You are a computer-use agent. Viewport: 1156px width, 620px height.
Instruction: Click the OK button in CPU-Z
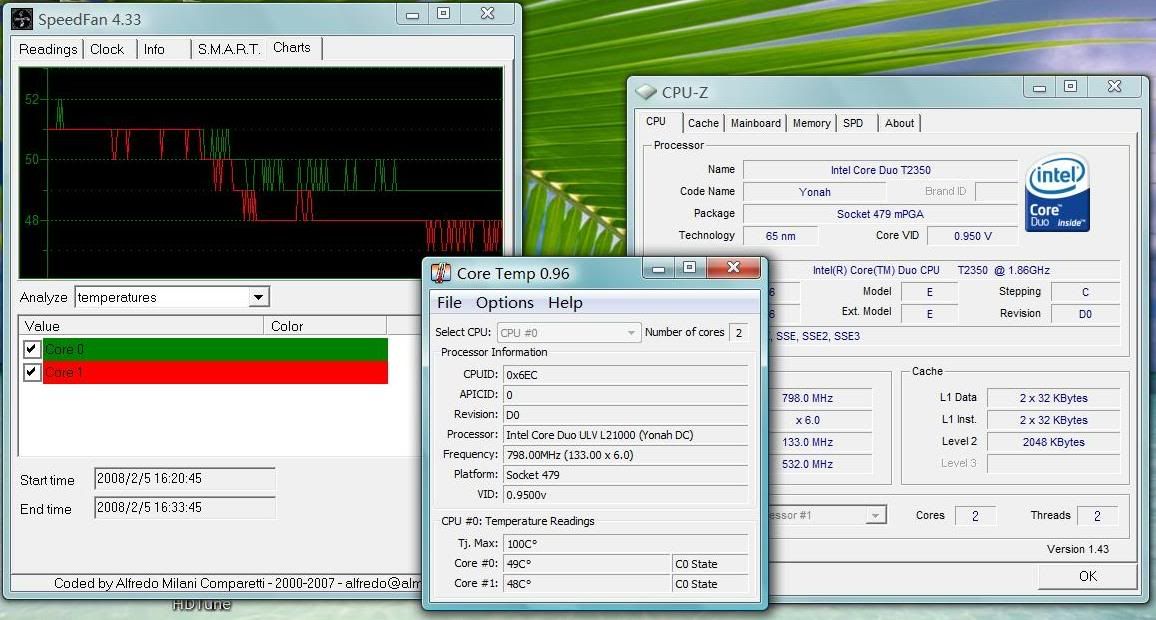[x=1087, y=577]
